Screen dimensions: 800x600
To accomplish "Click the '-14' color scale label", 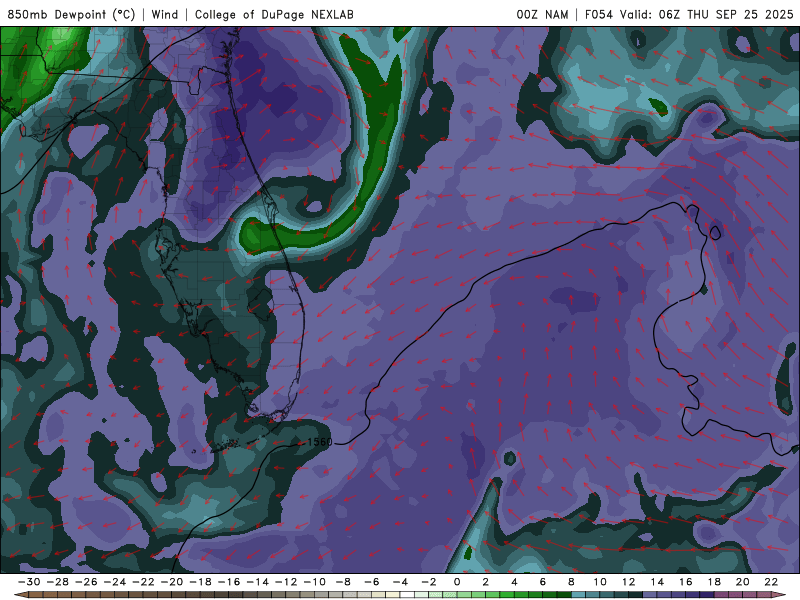I will pos(258,582).
